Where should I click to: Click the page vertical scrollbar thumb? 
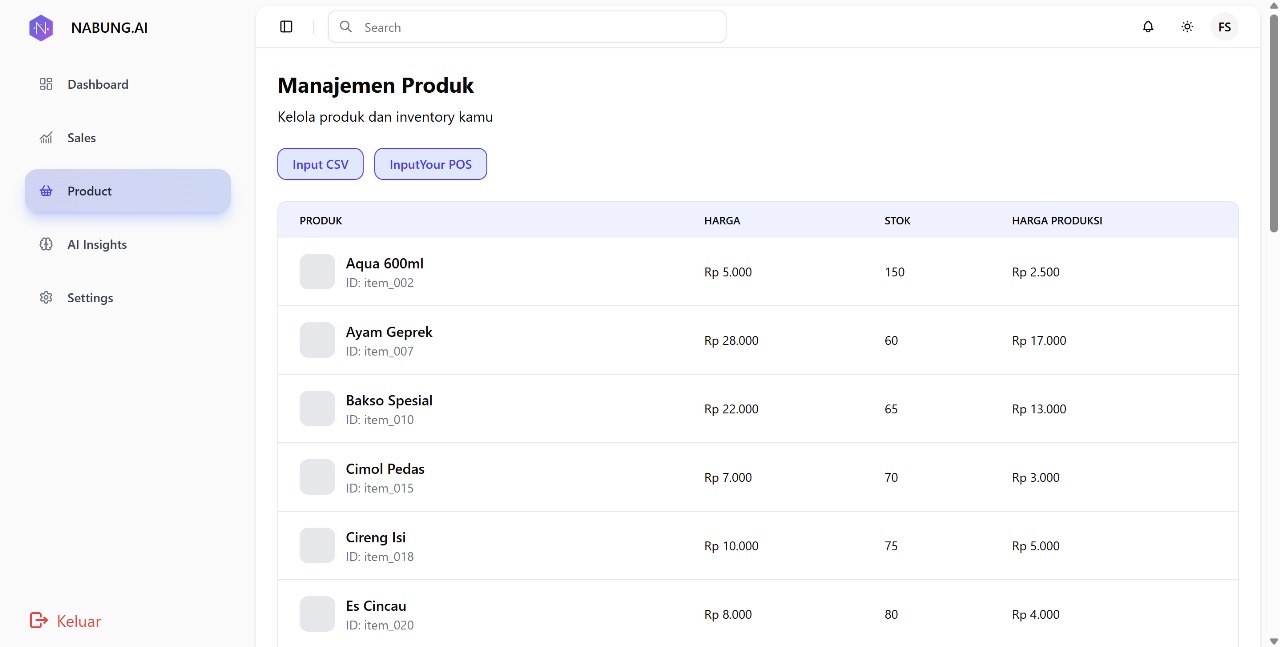[x=1273, y=120]
